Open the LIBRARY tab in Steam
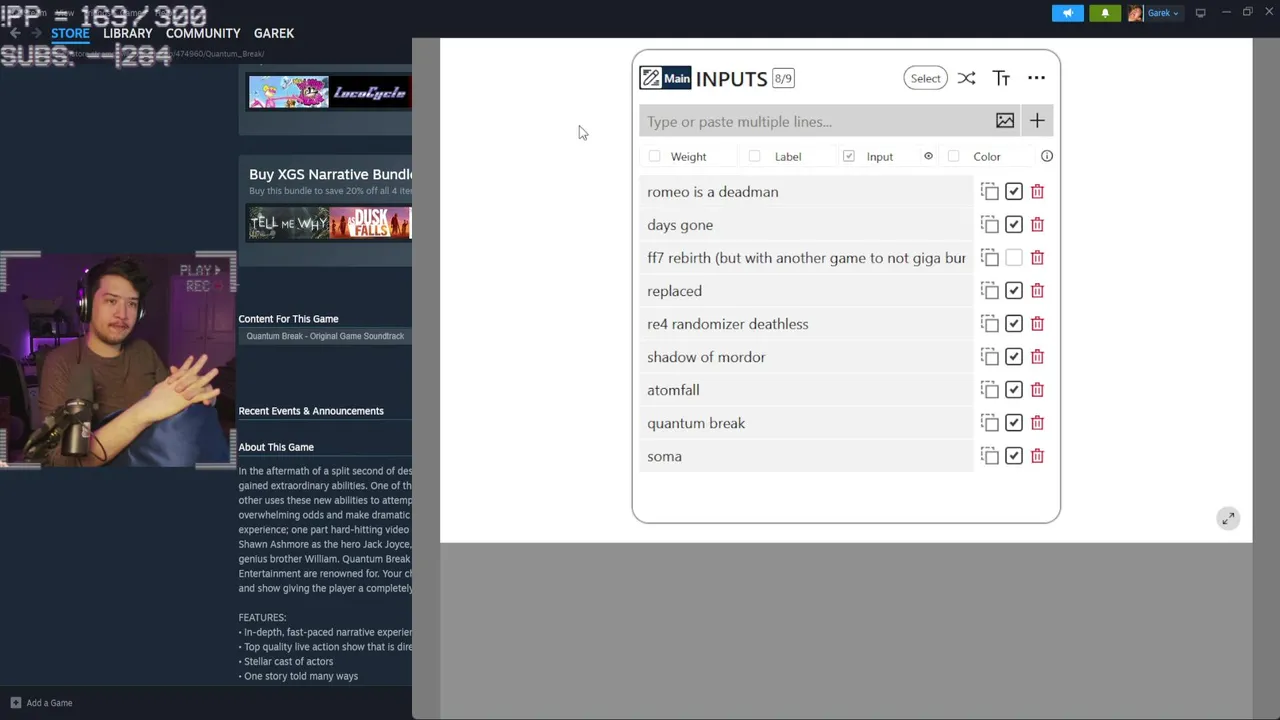The width and height of the screenshot is (1280, 720). (x=128, y=33)
